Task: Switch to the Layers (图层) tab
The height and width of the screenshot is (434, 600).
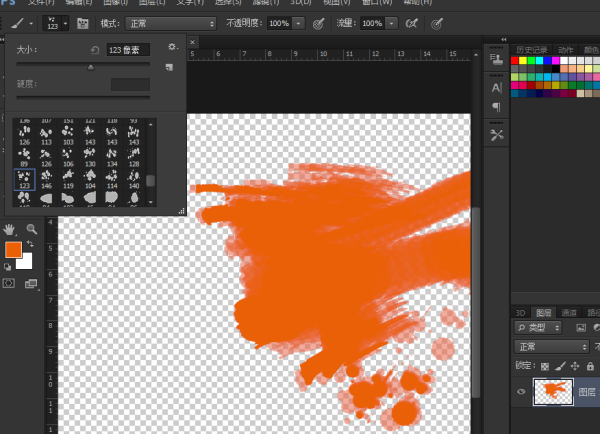Action: click(x=543, y=313)
